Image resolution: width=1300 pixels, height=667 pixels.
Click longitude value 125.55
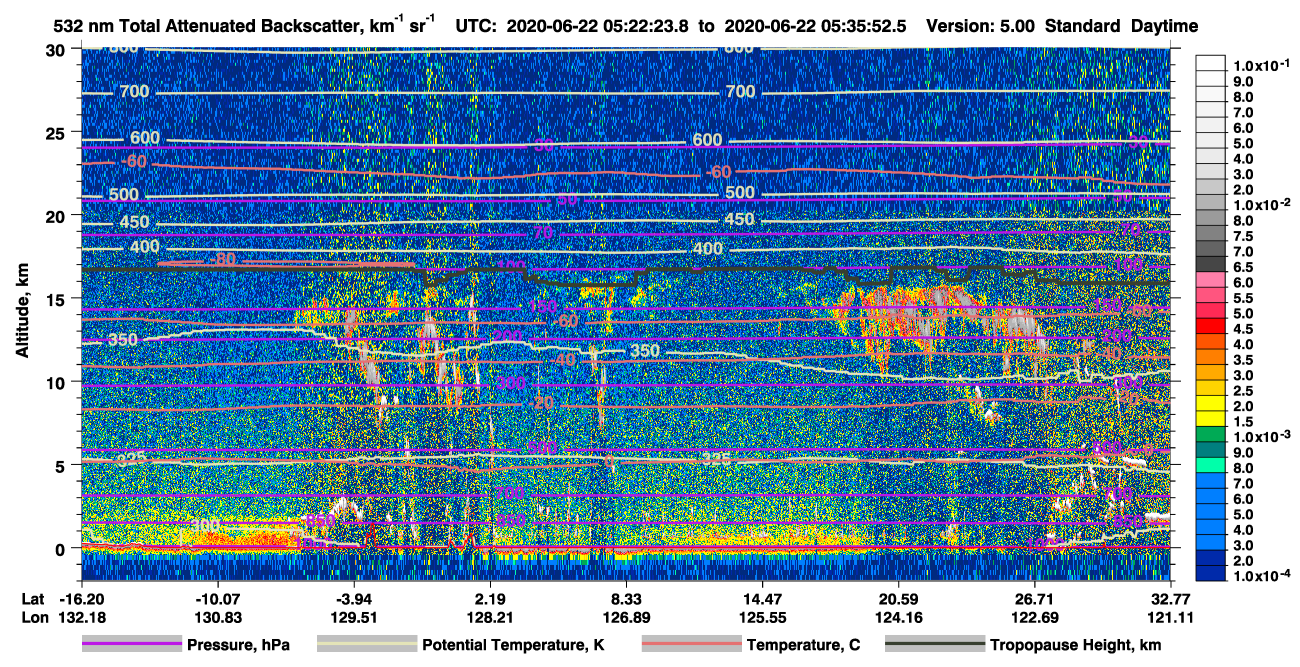coord(762,617)
